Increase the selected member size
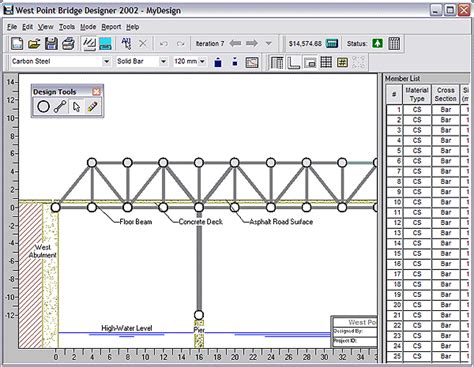Viewport: 474px width, 367px height. coord(218,62)
